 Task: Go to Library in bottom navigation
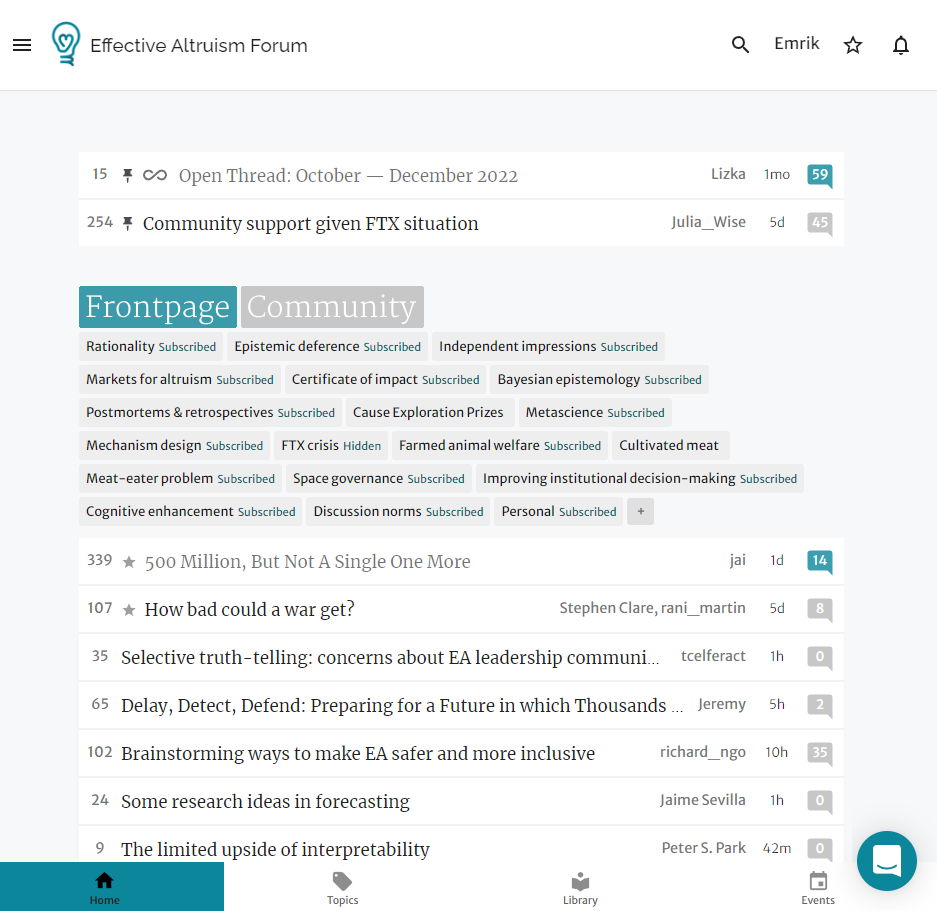pos(580,888)
